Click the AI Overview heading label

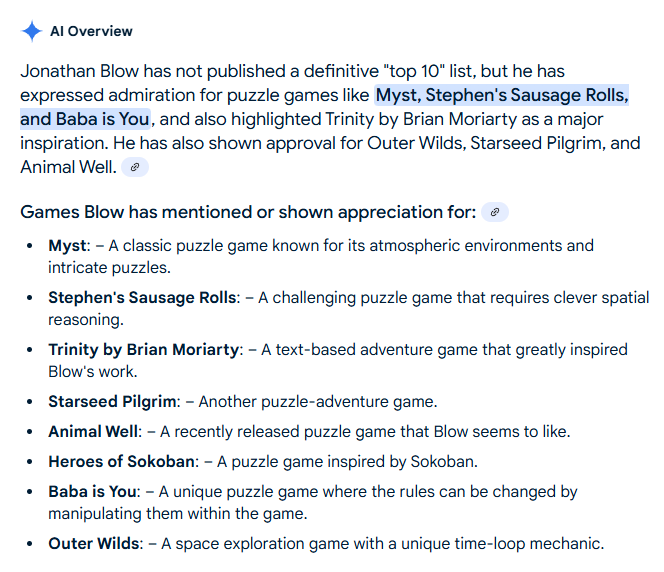(91, 31)
